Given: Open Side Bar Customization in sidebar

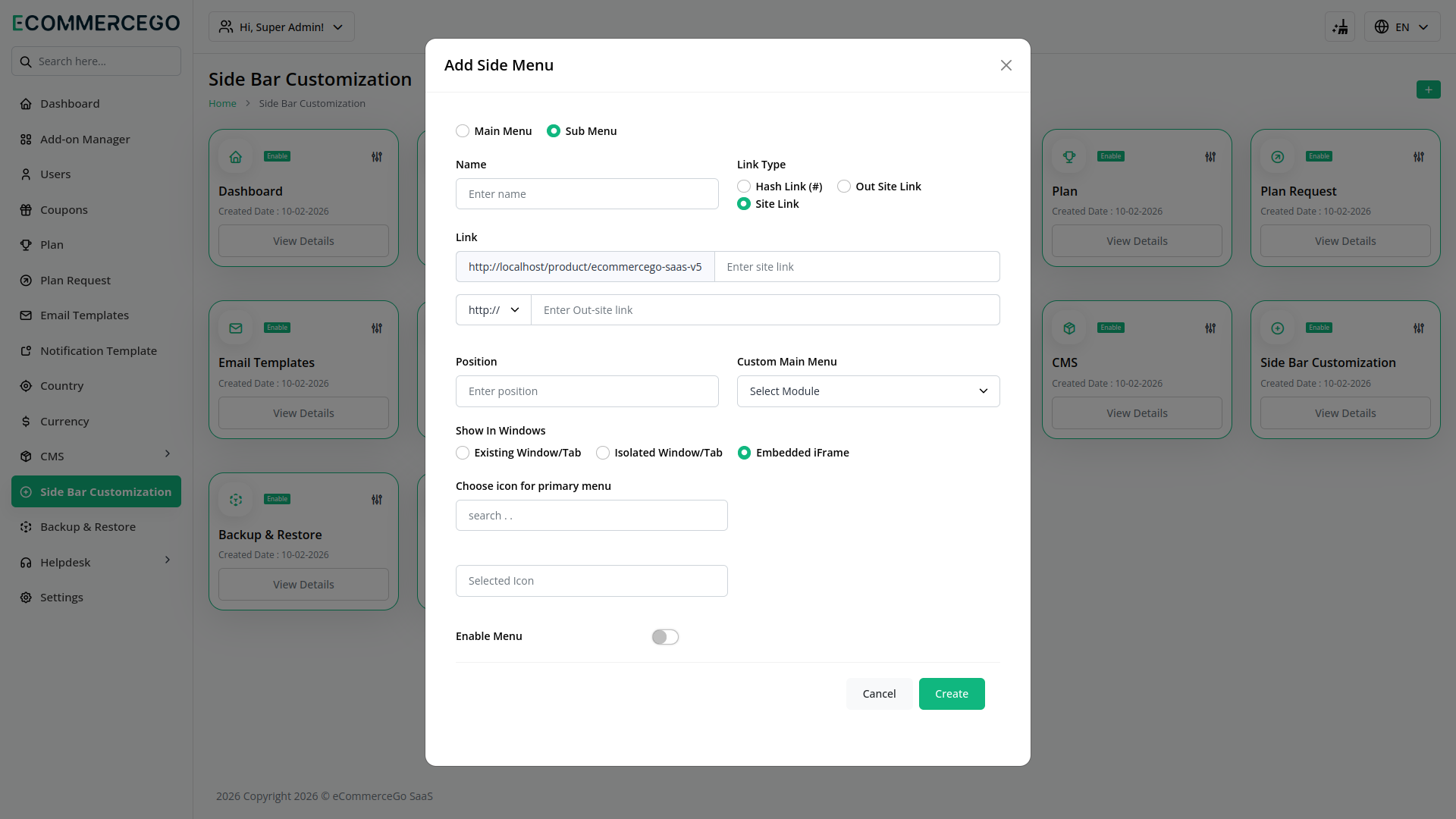Looking at the screenshot, I should (96, 491).
